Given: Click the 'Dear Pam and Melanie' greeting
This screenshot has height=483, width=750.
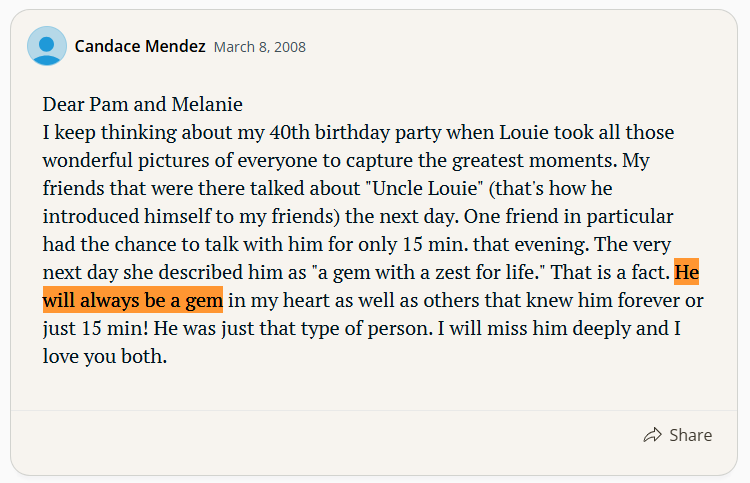Looking at the screenshot, I should [x=143, y=104].
